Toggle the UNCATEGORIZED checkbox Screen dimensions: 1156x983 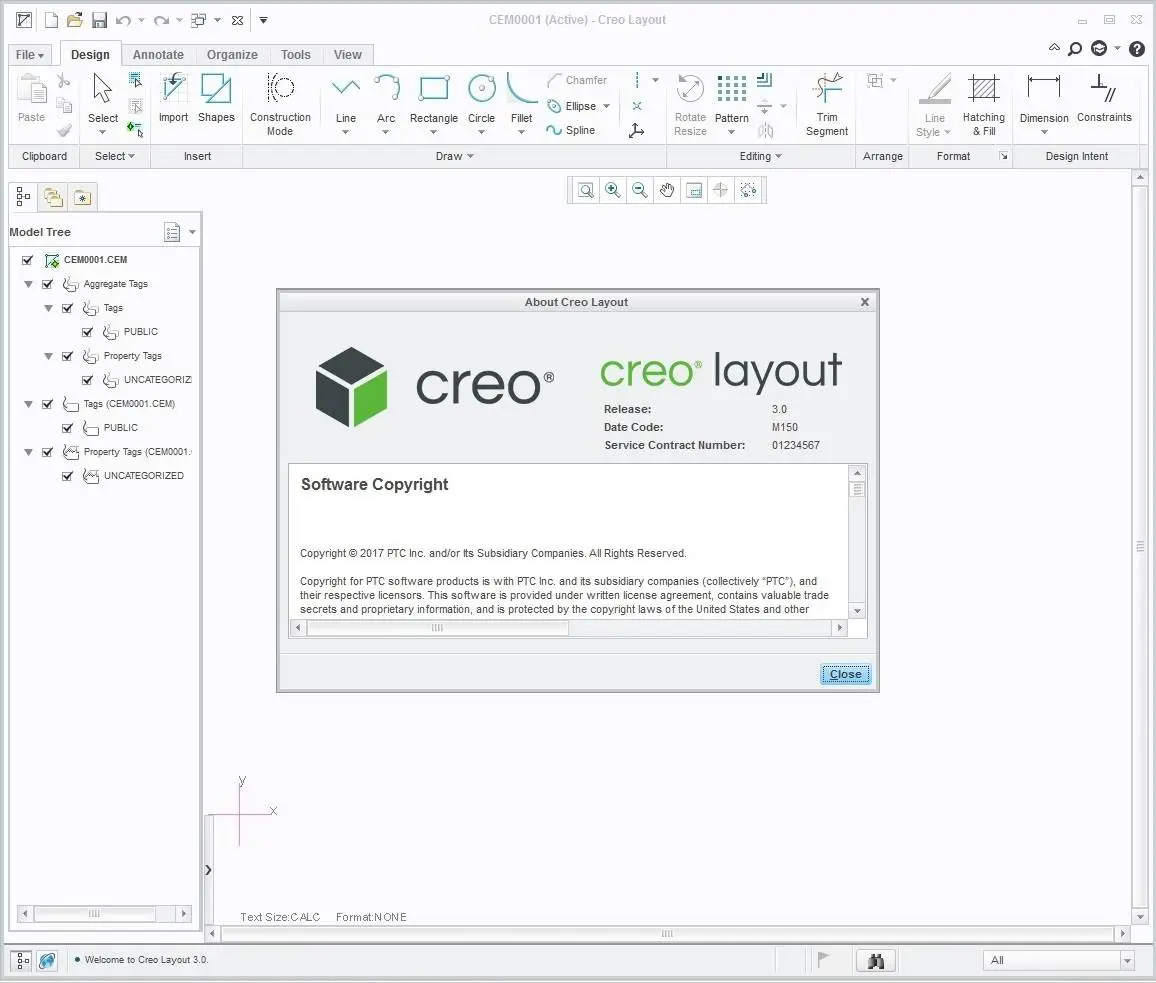click(x=67, y=476)
